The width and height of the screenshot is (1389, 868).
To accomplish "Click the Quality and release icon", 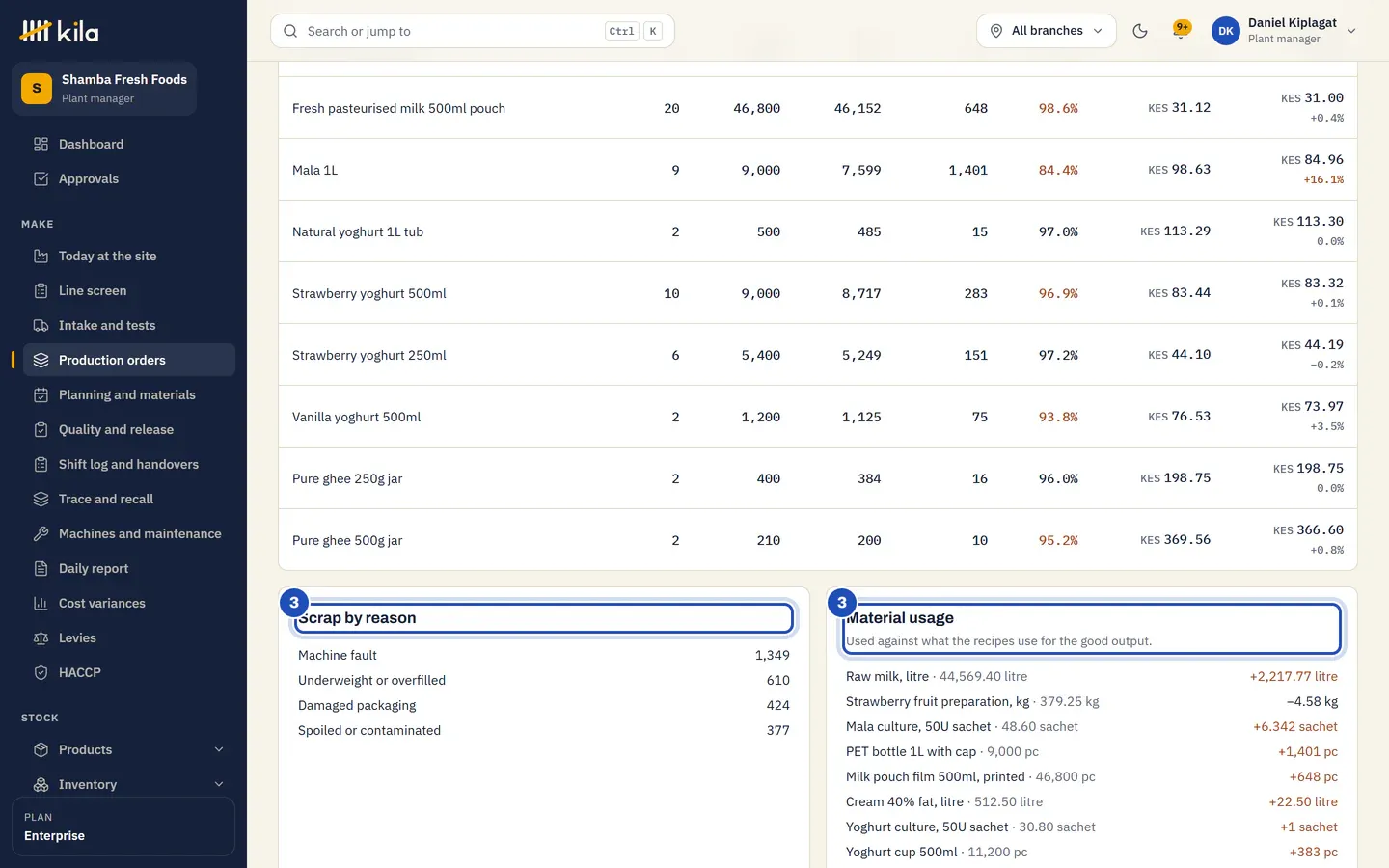I will (x=41, y=430).
